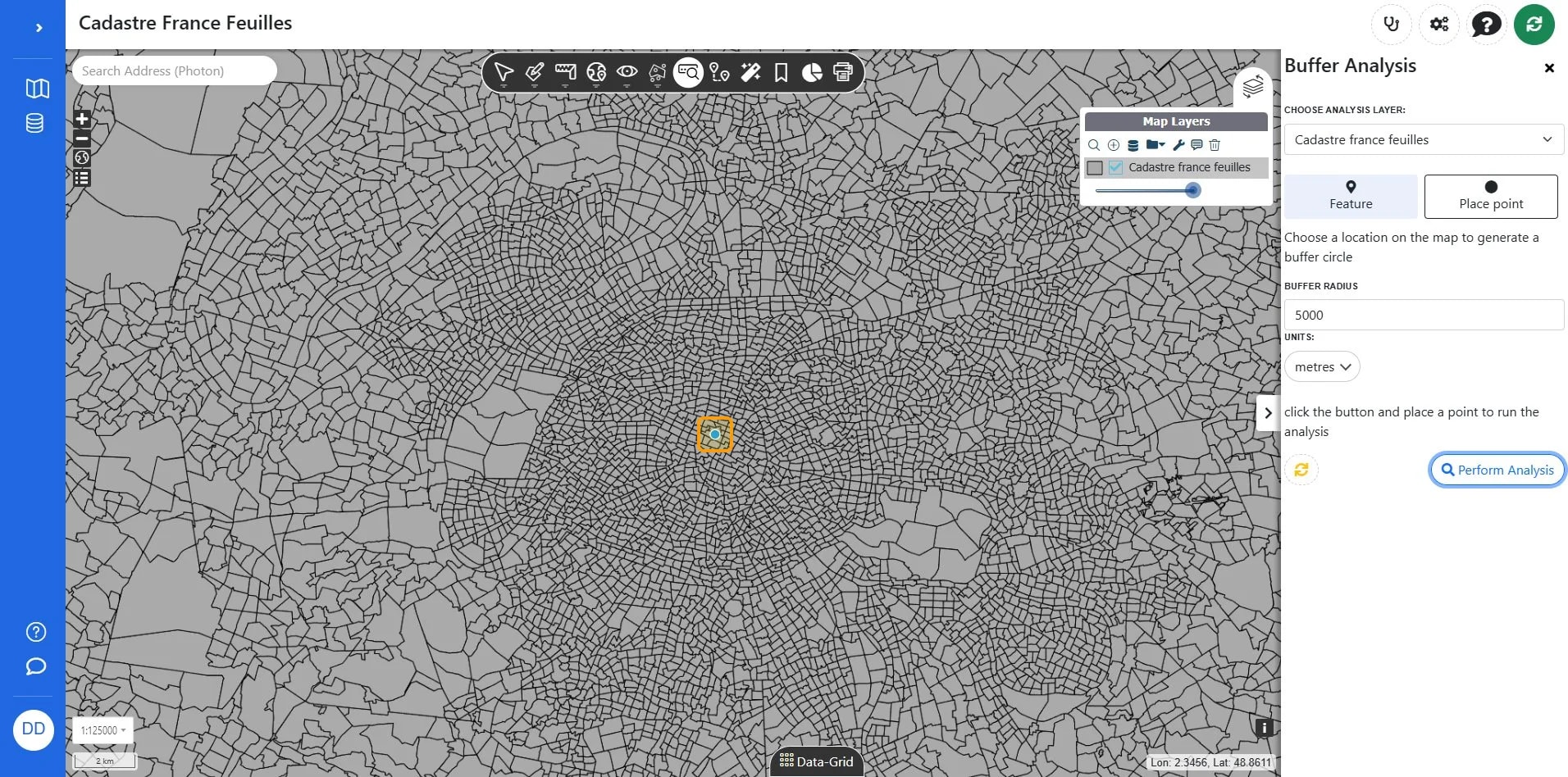Open the map icon in left sidebar
The image size is (1568, 777).
(x=37, y=89)
